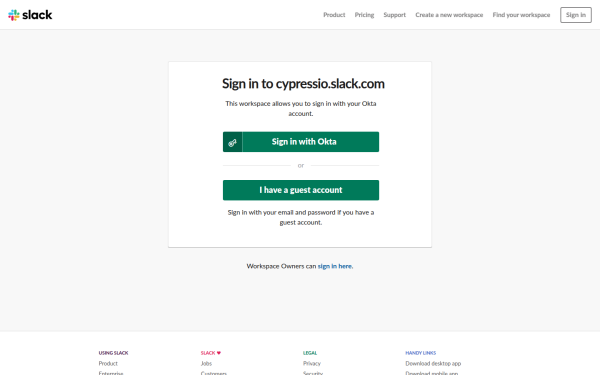Follow the 'sign in here' owner link
This screenshot has width=600, height=375.
(x=335, y=266)
